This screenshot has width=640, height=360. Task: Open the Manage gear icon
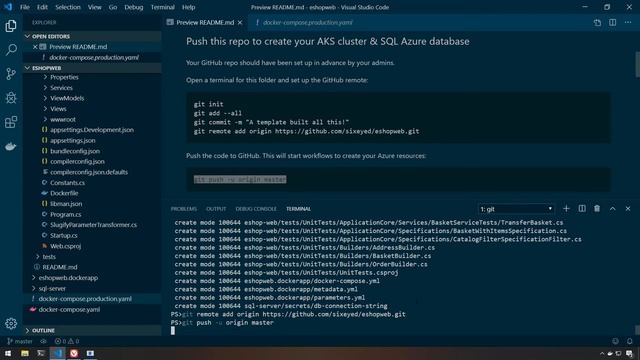tap(11, 324)
